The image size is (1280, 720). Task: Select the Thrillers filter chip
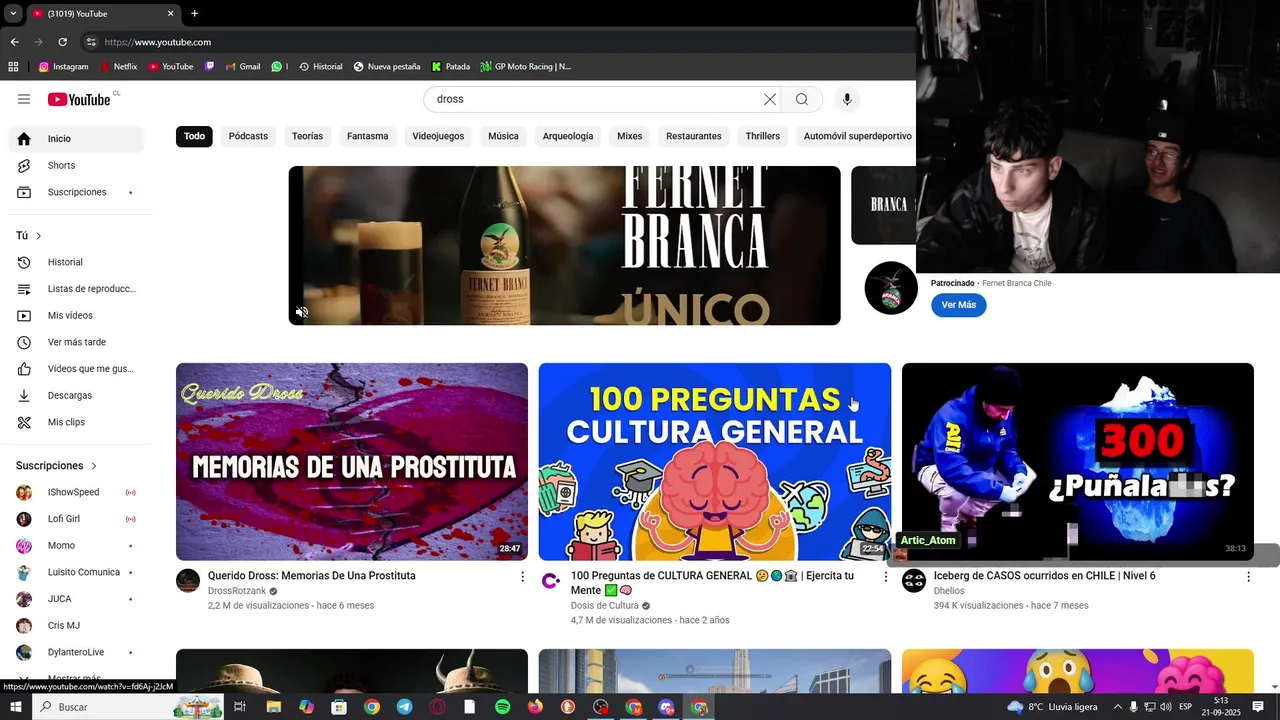762,136
